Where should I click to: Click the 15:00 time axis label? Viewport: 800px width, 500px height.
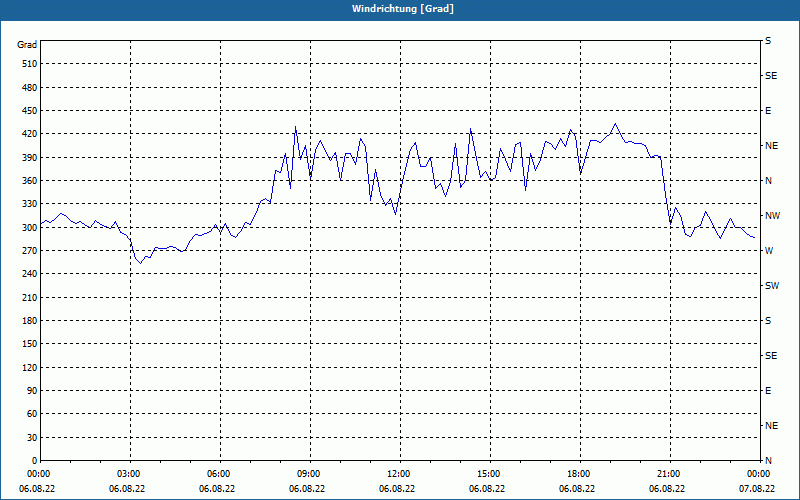pyautogui.click(x=490, y=474)
